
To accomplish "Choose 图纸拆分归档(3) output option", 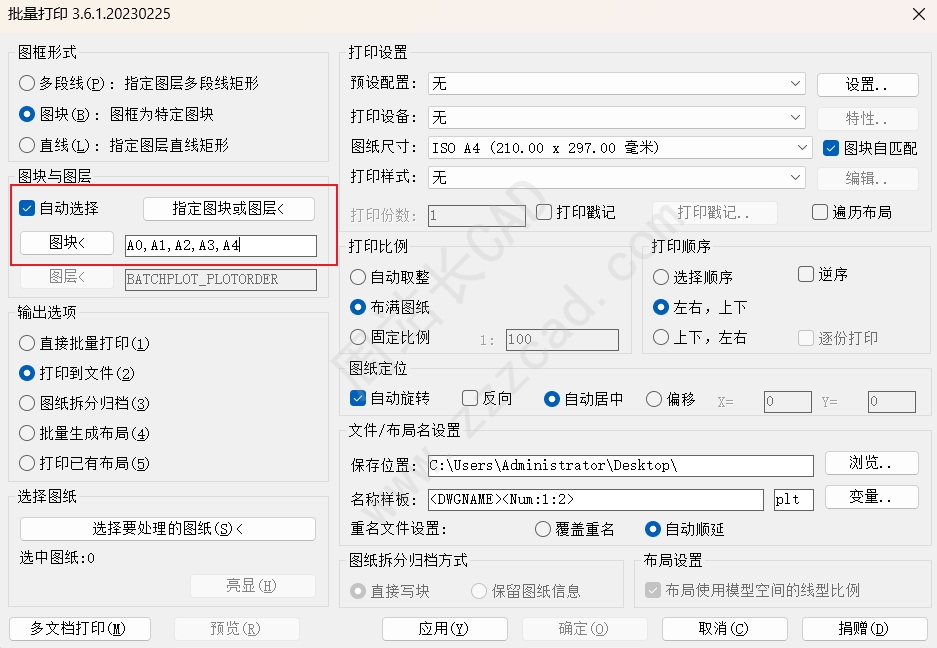I will pos(27,403).
